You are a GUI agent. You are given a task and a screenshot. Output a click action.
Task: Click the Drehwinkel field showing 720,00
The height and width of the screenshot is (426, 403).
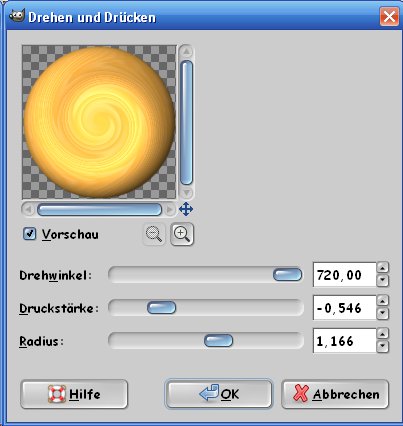(x=345, y=275)
